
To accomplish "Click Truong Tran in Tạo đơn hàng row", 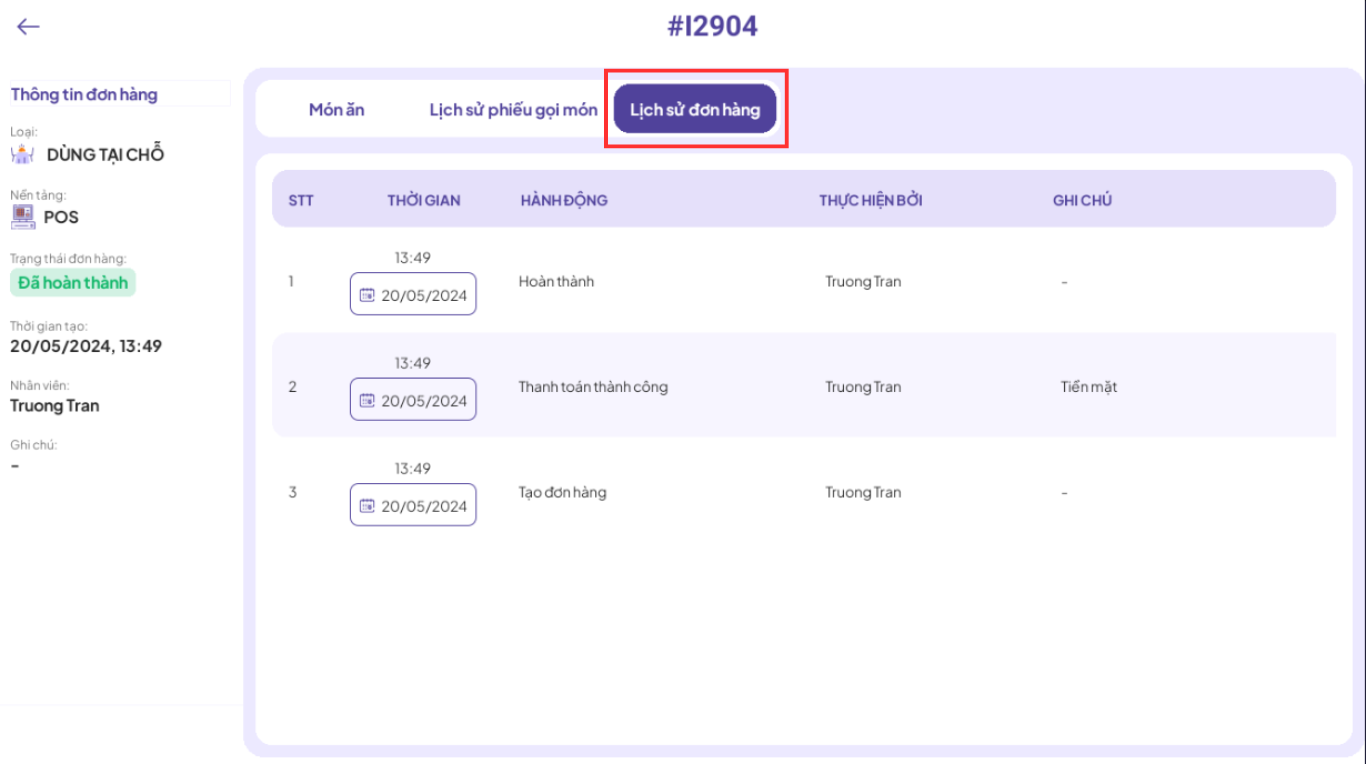I will tap(863, 493).
